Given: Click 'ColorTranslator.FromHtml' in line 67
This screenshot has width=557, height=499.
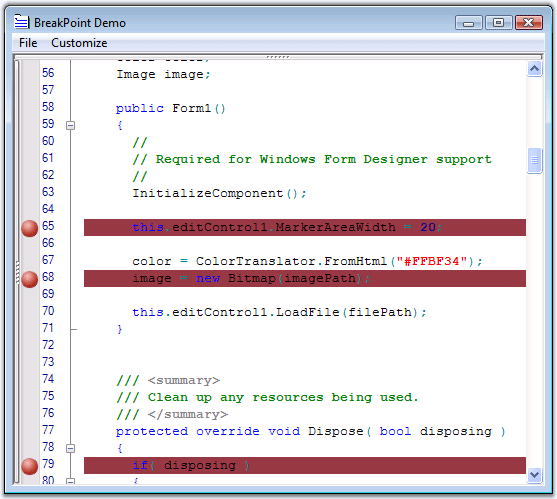Looking at the screenshot, I should 291,262.
